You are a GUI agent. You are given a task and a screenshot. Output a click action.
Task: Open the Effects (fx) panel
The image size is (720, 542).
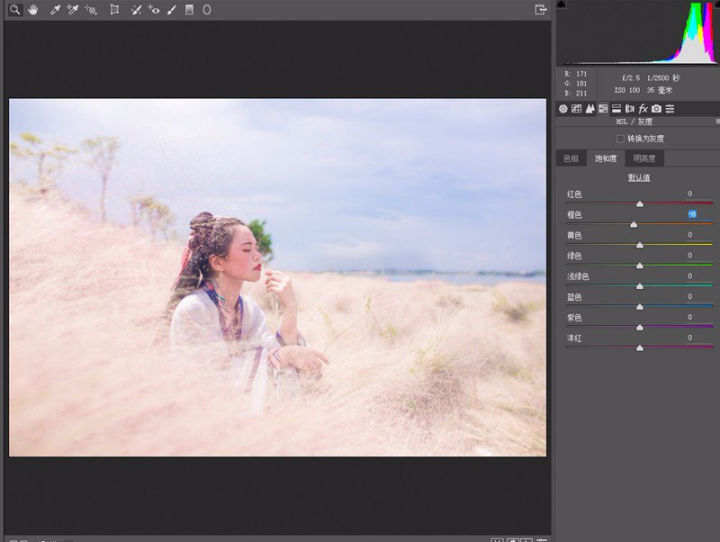(643, 108)
